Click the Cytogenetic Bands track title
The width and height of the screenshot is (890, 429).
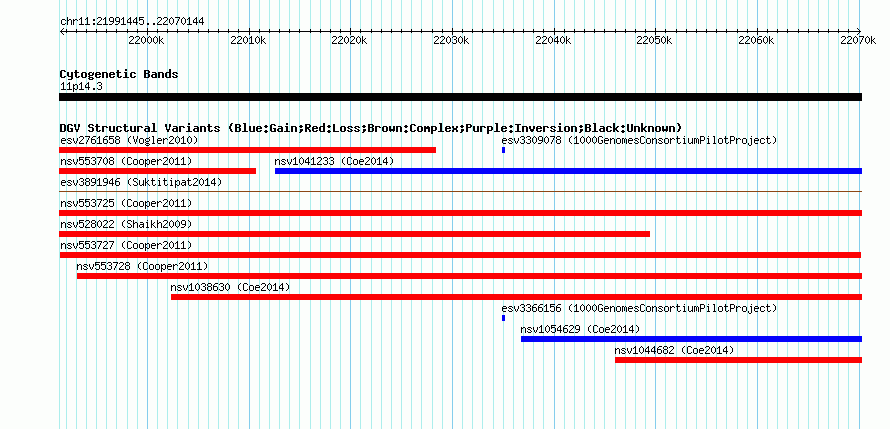119,74
